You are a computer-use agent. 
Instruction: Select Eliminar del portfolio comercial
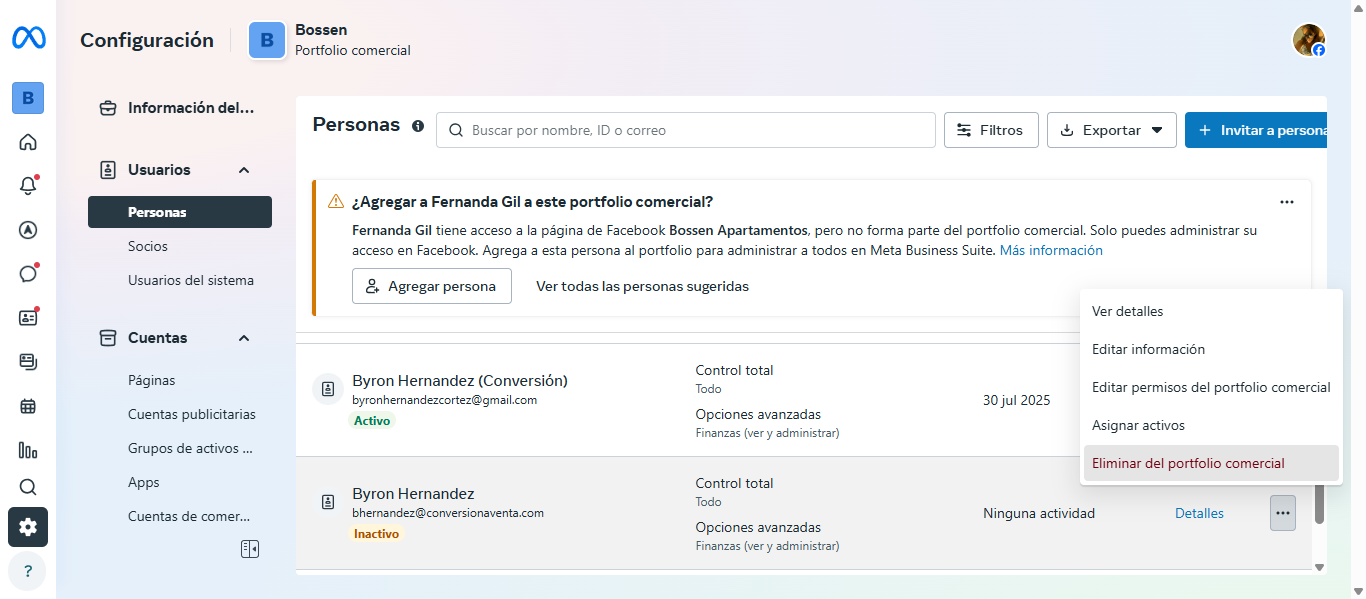[x=1188, y=463]
